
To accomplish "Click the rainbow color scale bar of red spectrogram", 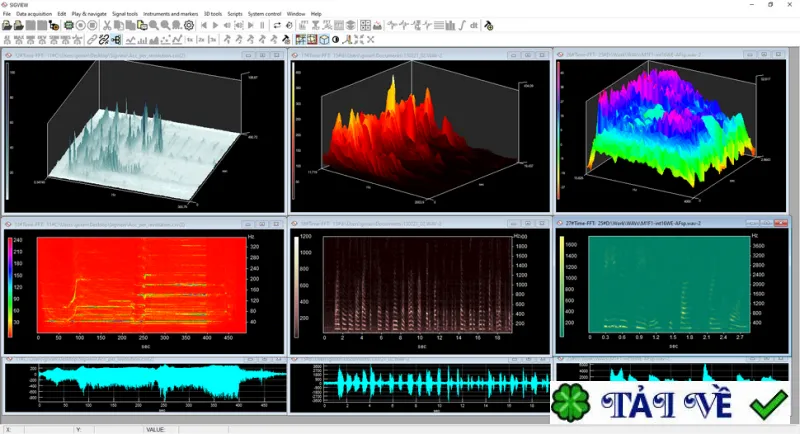I will tap(10, 287).
